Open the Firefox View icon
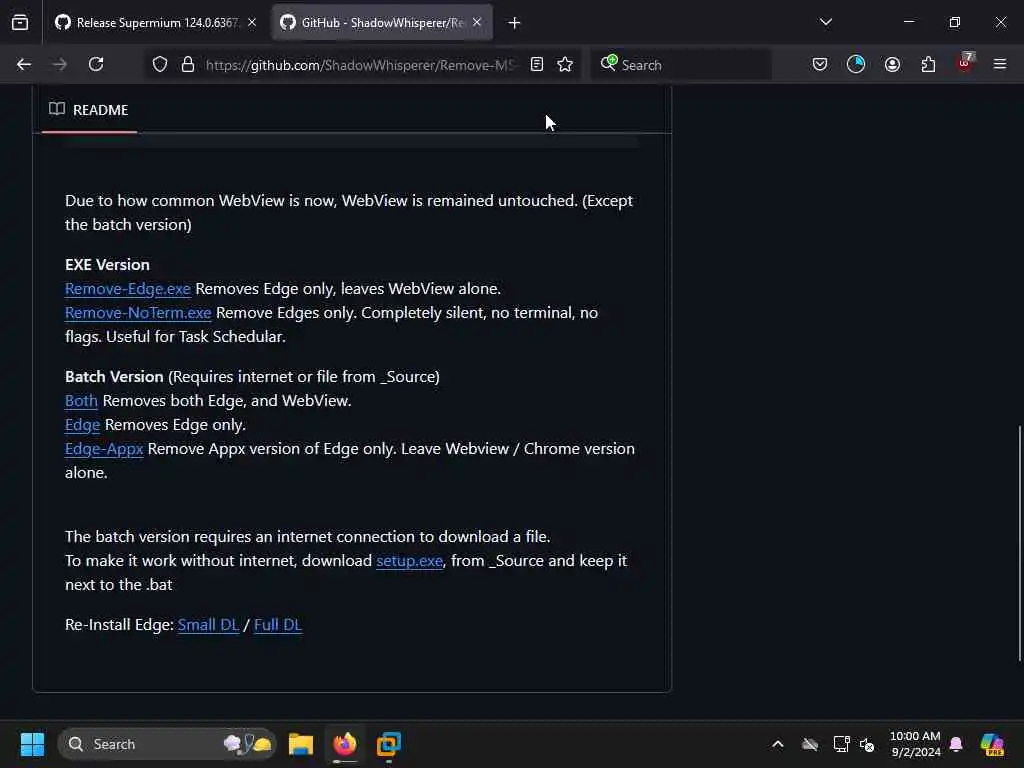The height and width of the screenshot is (768, 1024). coord(20,23)
